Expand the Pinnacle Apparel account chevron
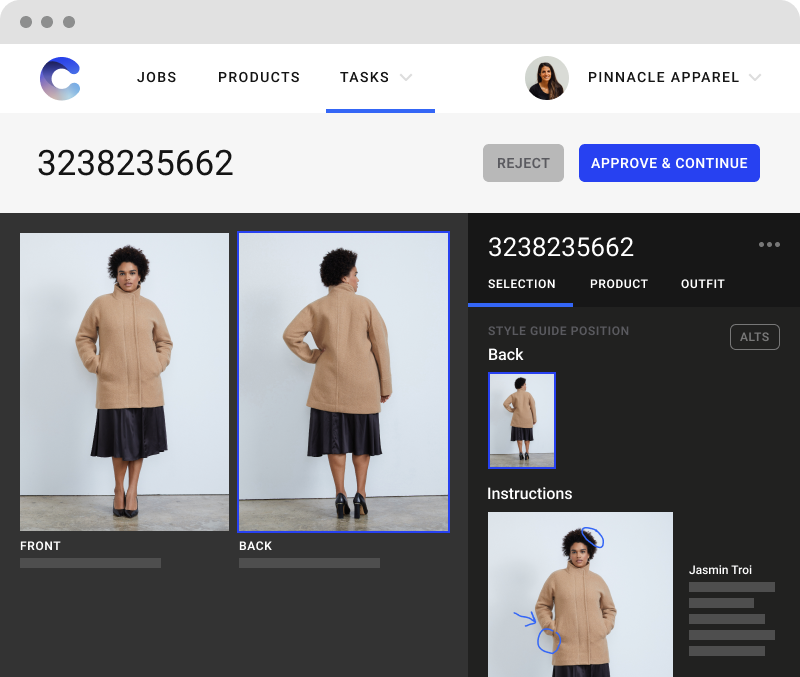Screen dimensions: 800x677 (x=755, y=78)
